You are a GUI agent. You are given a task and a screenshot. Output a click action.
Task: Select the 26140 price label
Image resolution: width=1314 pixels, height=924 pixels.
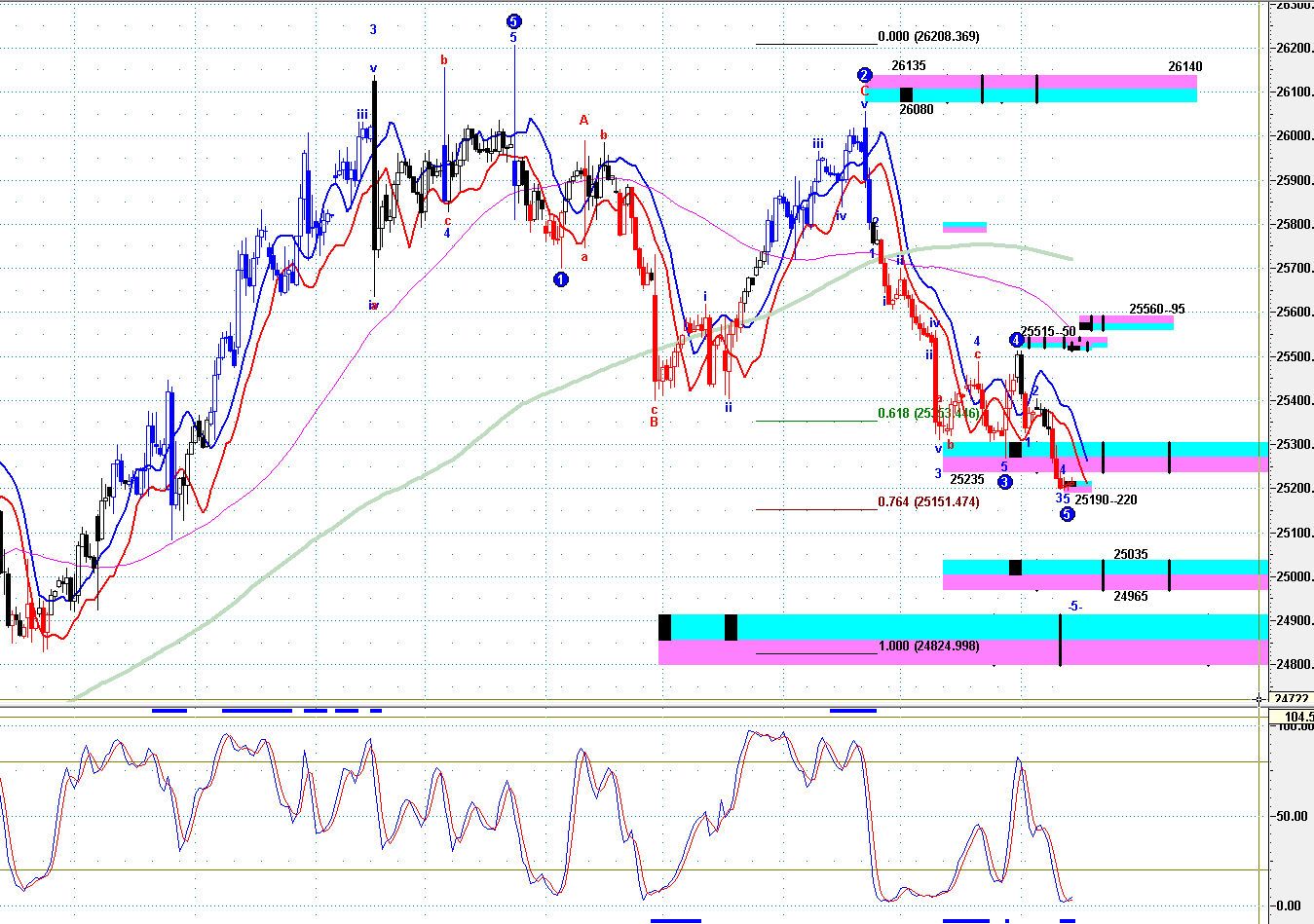(x=1185, y=67)
